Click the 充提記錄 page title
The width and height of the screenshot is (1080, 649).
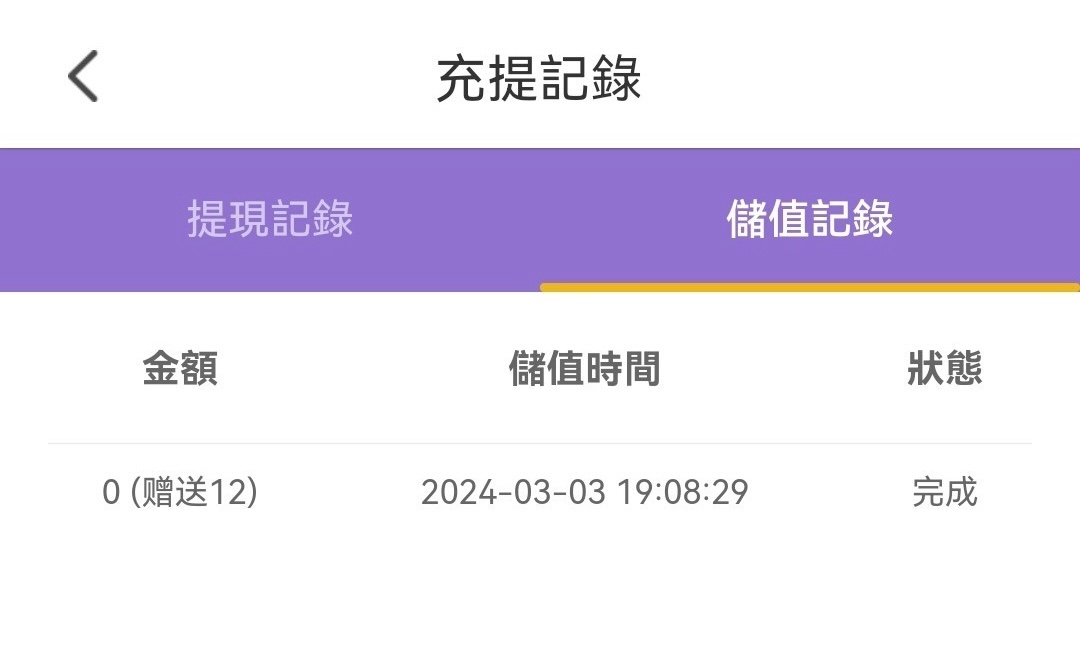point(539,78)
